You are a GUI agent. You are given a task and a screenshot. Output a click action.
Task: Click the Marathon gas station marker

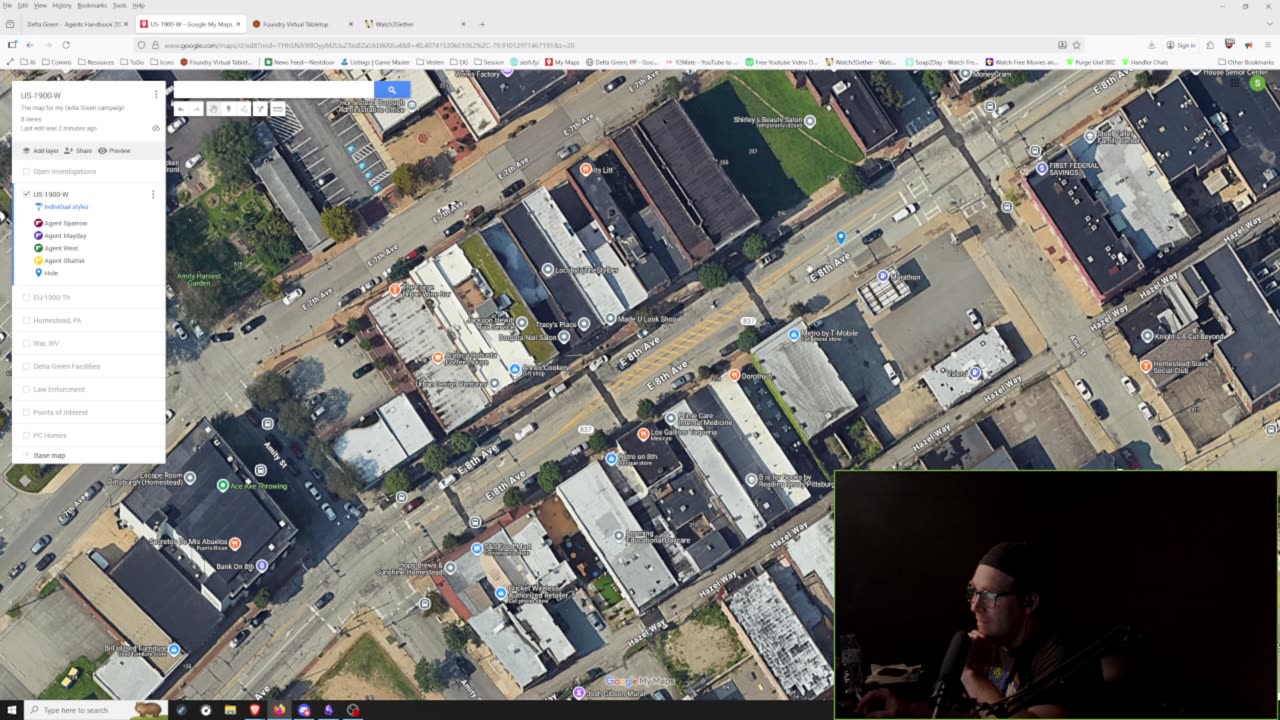(883, 275)
